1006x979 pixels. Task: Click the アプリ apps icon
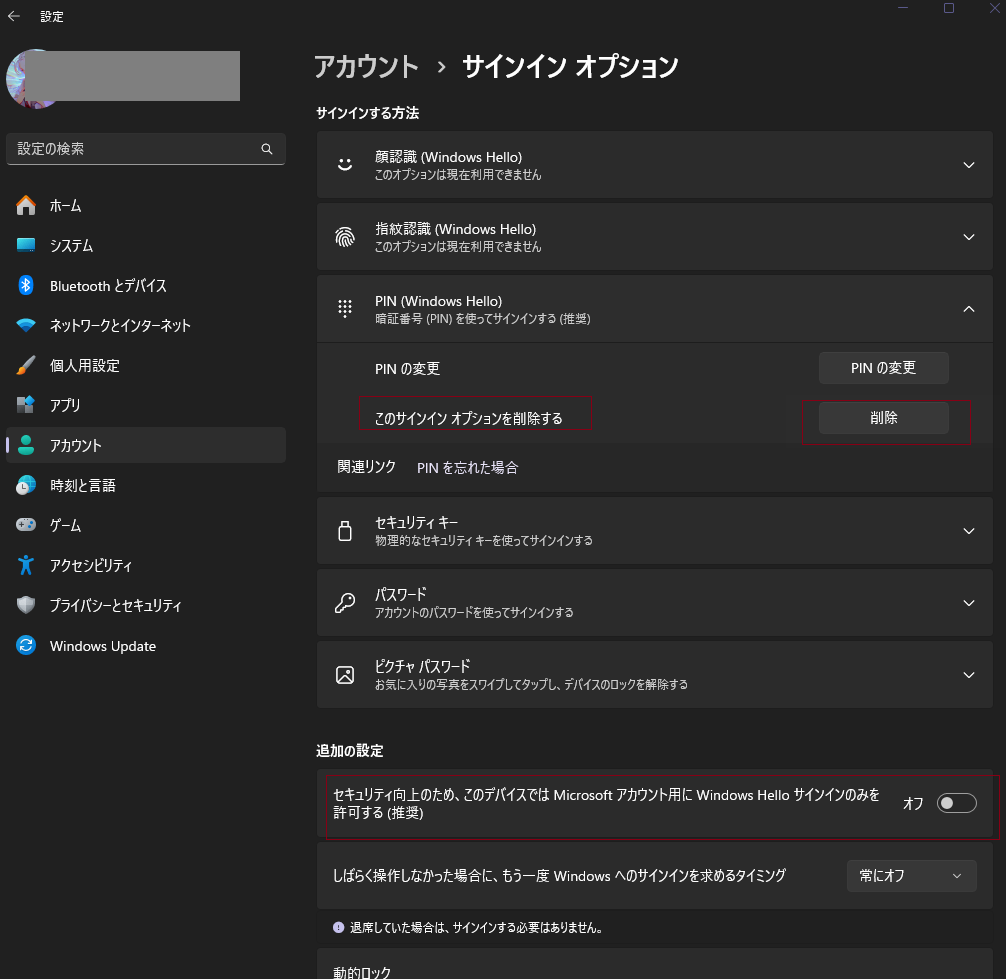click(x=26, y=405)
